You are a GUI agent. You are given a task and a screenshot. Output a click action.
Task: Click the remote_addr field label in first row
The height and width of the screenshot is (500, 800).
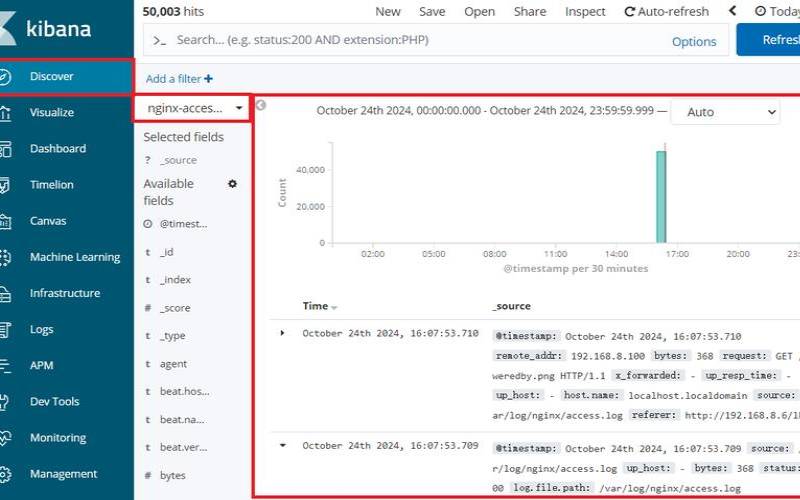[x=529, y=356]
